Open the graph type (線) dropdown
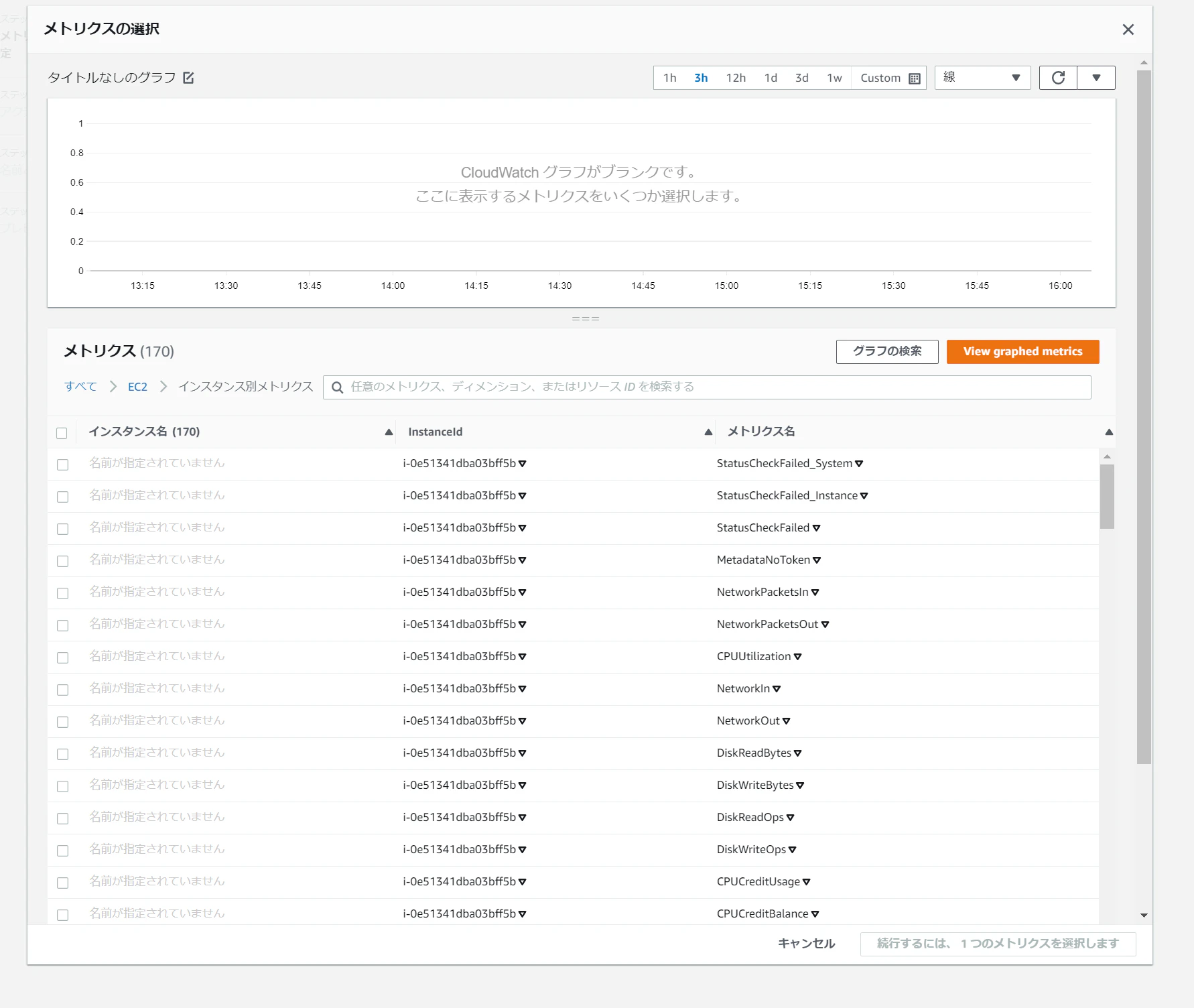Image resolution: width=1194 pixels, height=1008 pixels. pos(982,78)
